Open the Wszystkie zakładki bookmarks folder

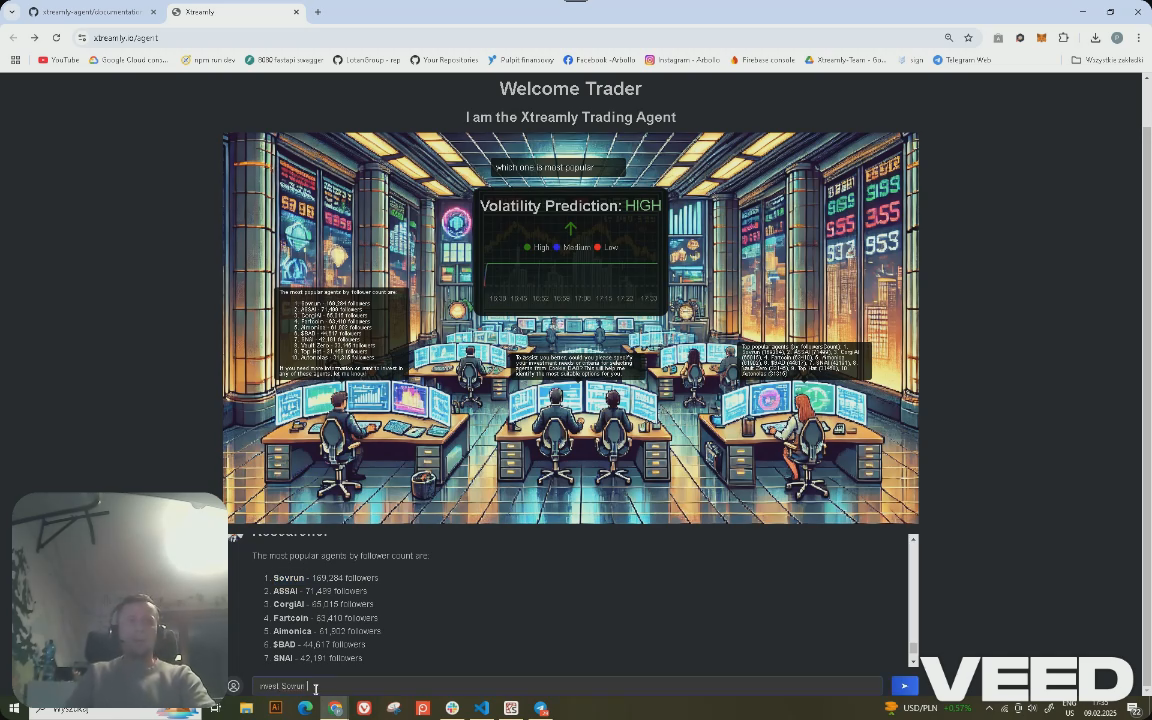(1107, 60)
